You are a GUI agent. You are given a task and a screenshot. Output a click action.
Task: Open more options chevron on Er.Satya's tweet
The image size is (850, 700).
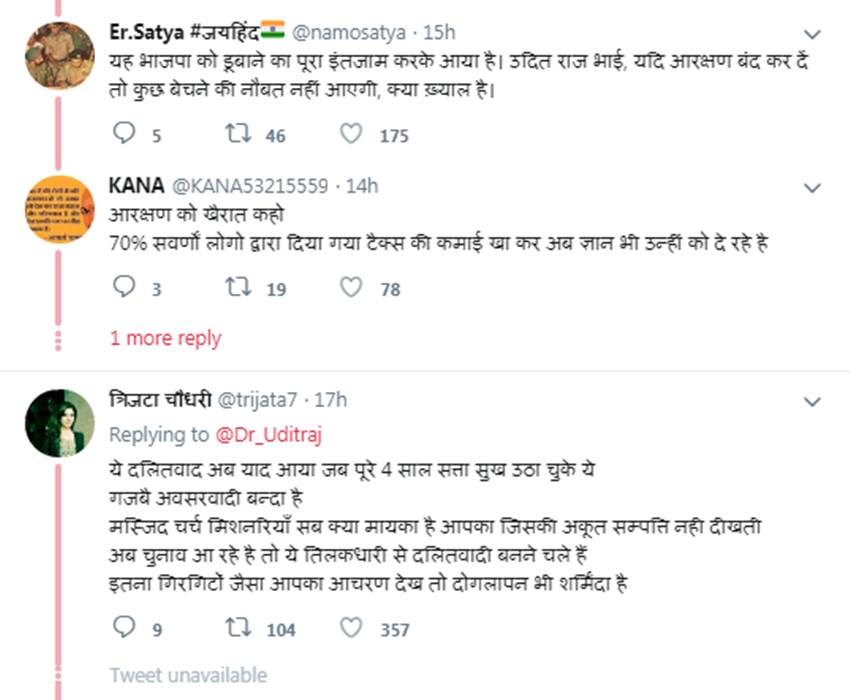(813, 33)
